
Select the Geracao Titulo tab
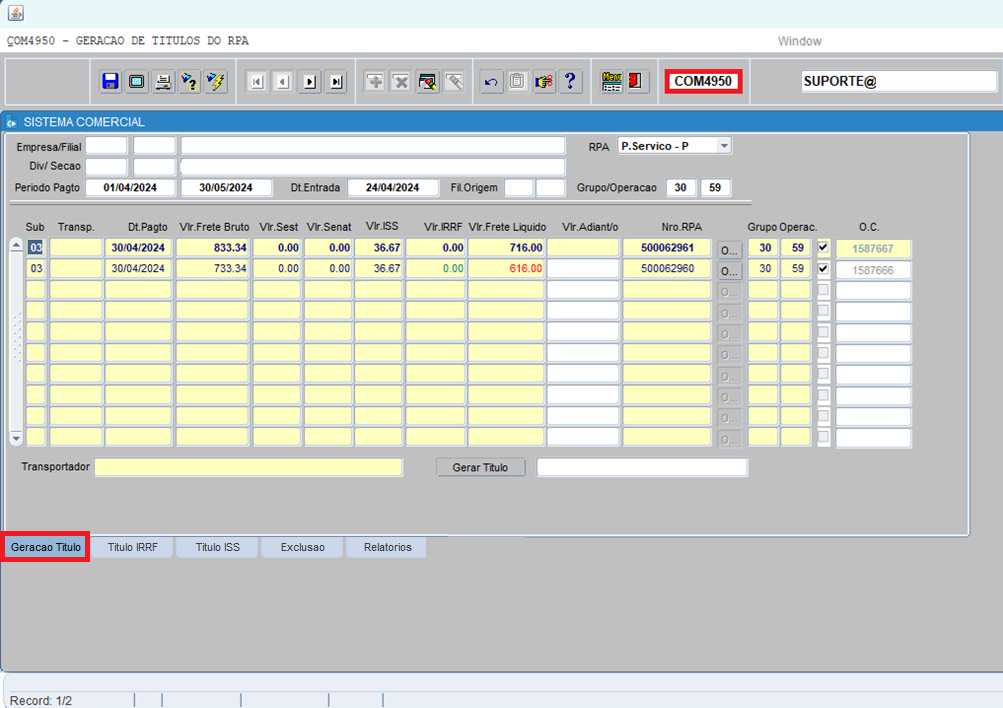coord(45,547)
